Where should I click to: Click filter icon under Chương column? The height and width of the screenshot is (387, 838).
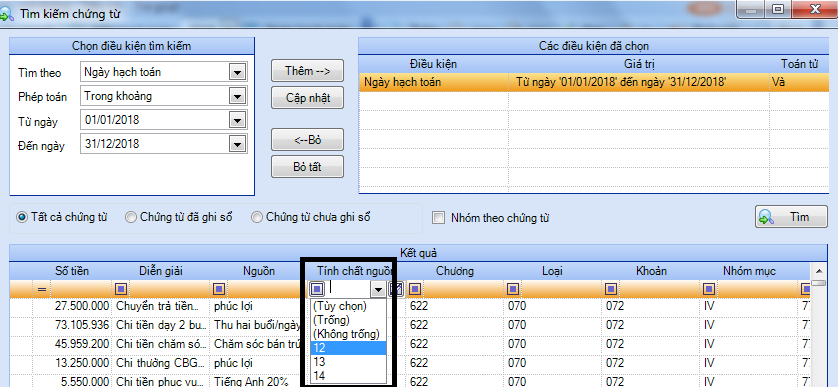[414, 290]
